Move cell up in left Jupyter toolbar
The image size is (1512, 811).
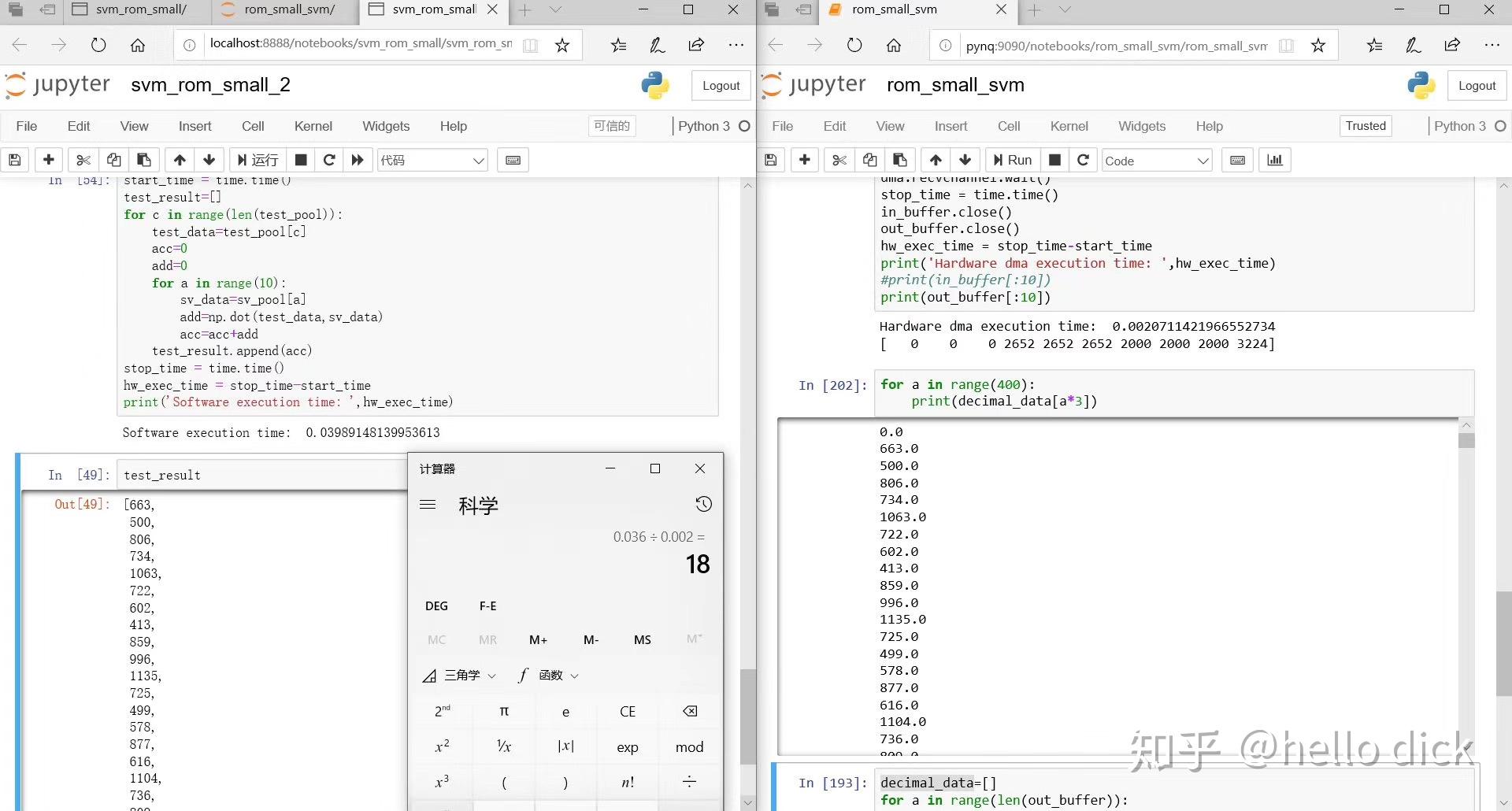point(180,161)
